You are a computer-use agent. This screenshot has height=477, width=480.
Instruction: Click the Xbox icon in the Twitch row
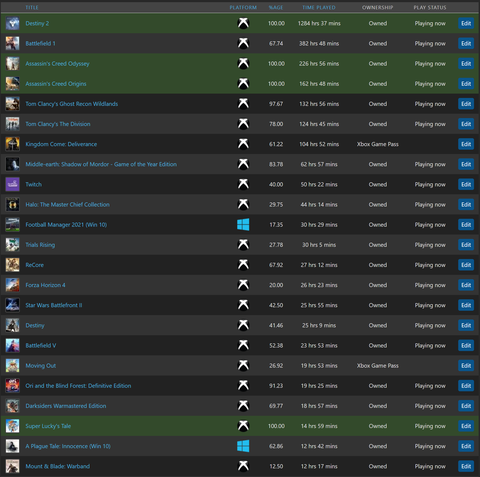coord(243,184)
